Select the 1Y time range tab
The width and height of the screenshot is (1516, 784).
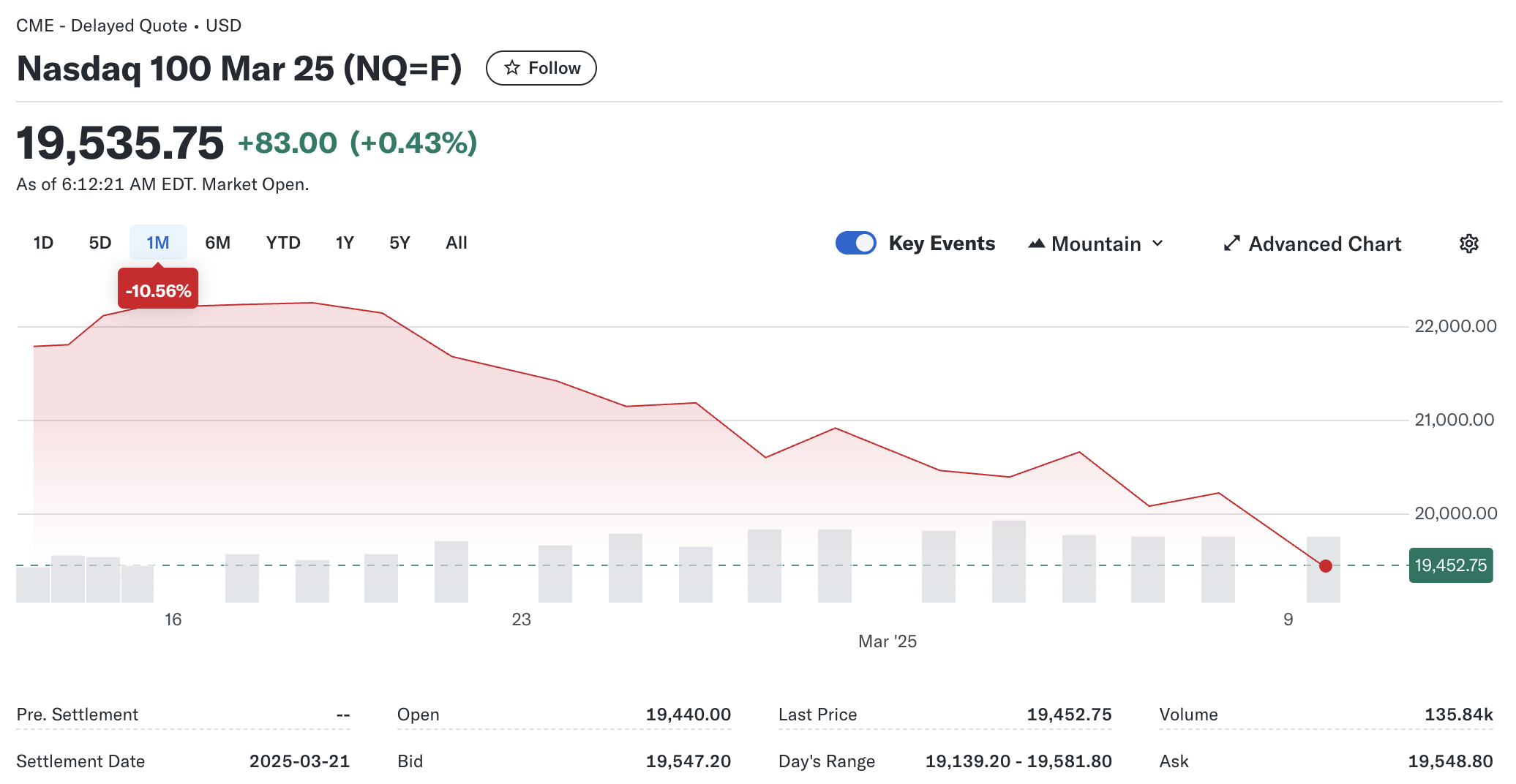point(345,243)
